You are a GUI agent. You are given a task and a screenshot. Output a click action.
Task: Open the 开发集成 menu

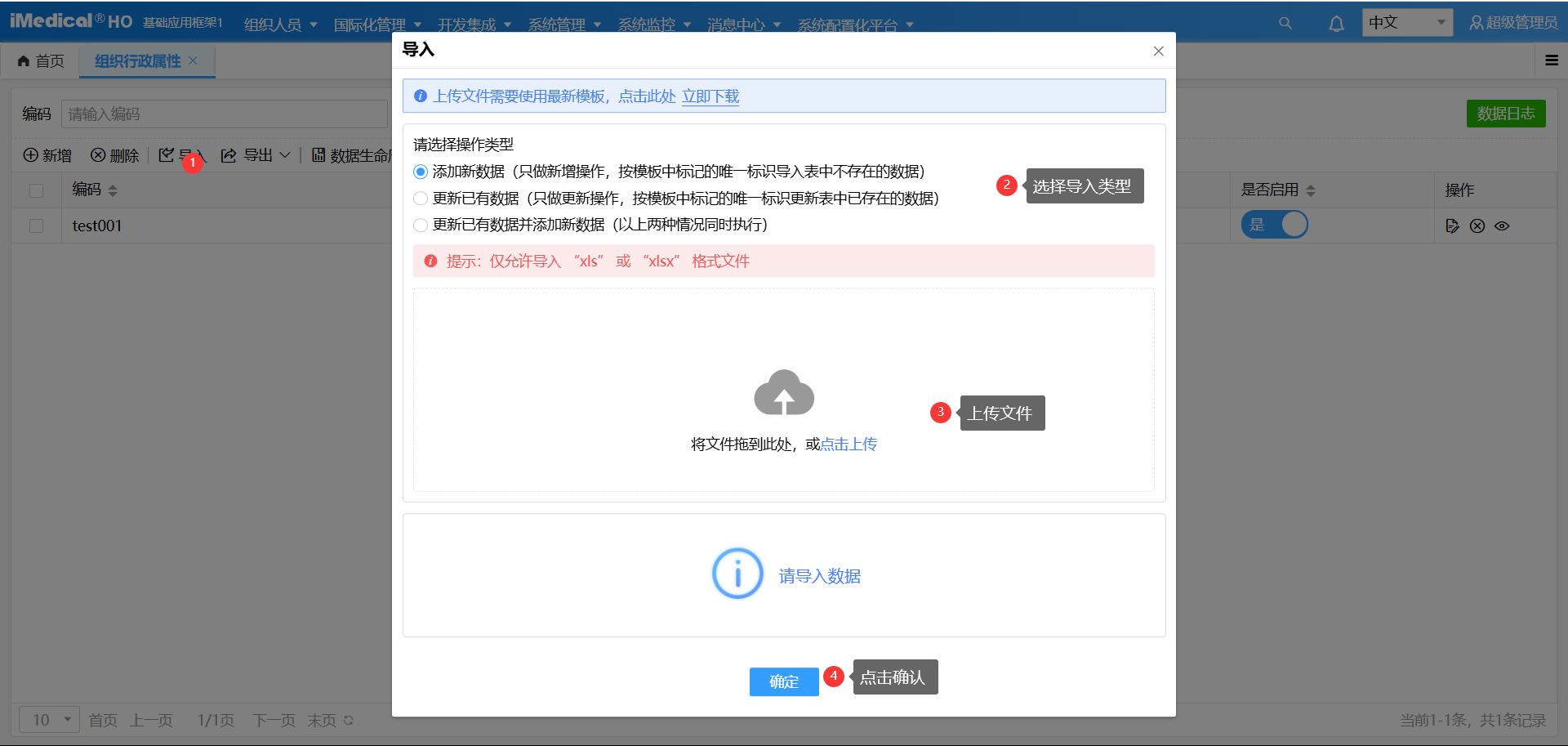[474, 25]
